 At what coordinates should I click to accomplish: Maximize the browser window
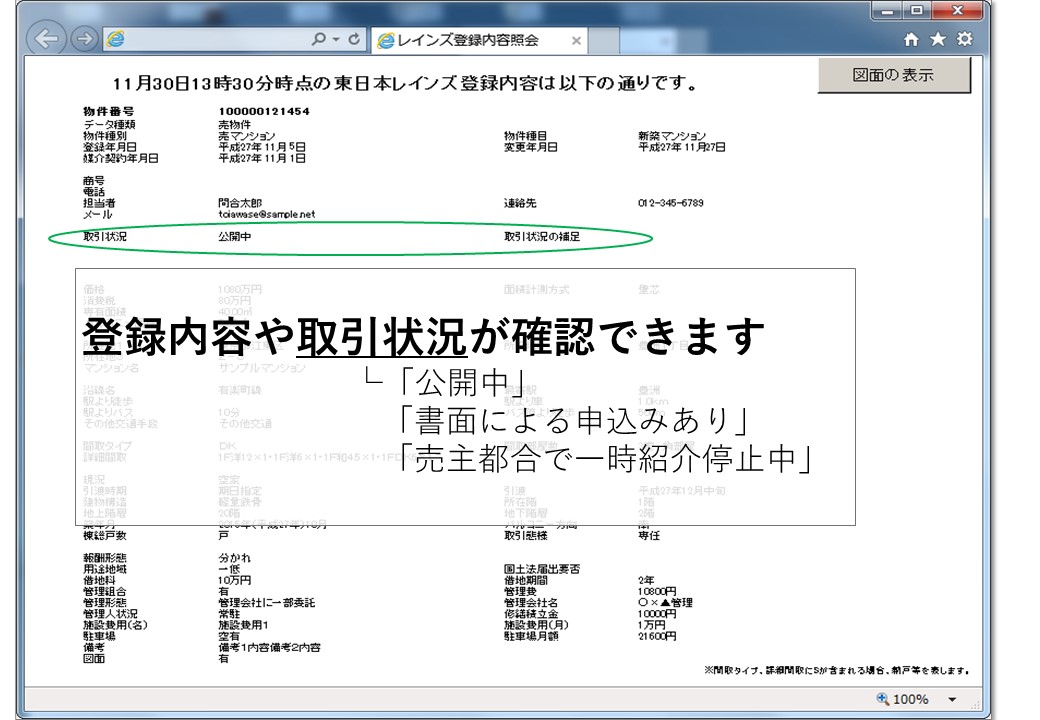(916, 11)
